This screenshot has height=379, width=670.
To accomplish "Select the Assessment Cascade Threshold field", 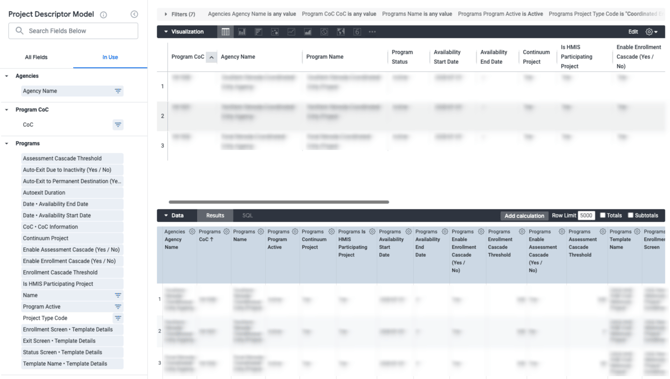I will pyautogui.click(x=72, y=159).
